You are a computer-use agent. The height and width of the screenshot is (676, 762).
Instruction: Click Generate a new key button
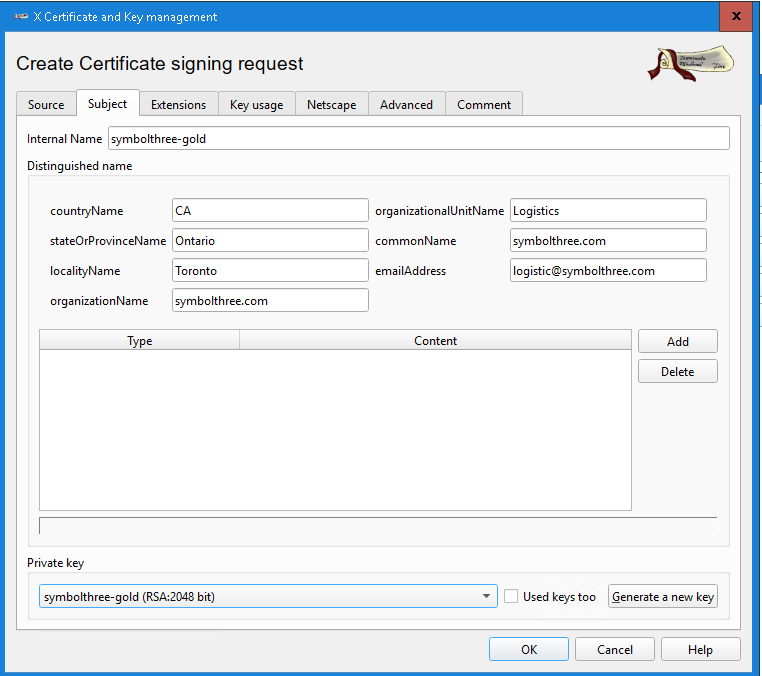tap(662, 597)
